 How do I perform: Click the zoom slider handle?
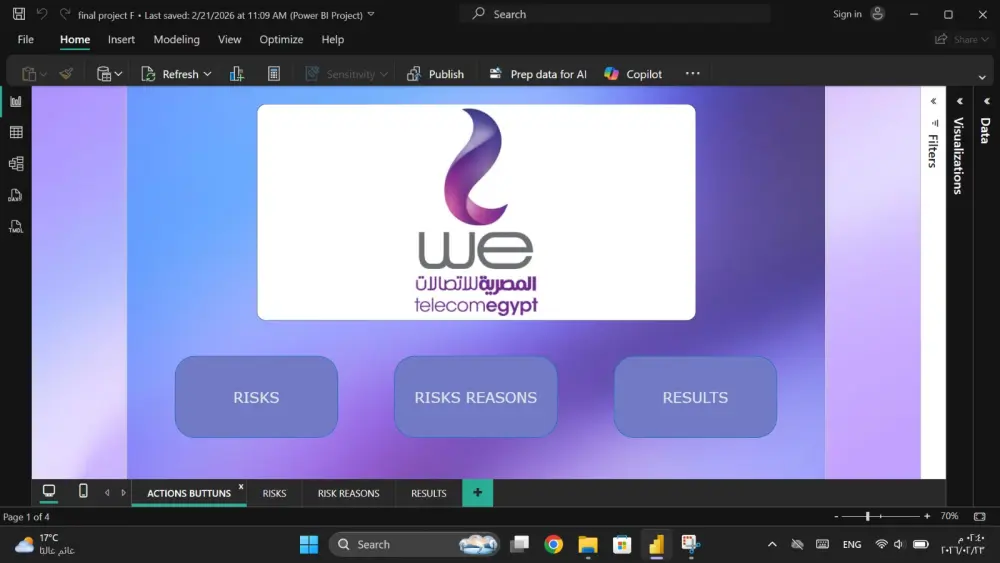pyautogui.click(x=867, y=516)
